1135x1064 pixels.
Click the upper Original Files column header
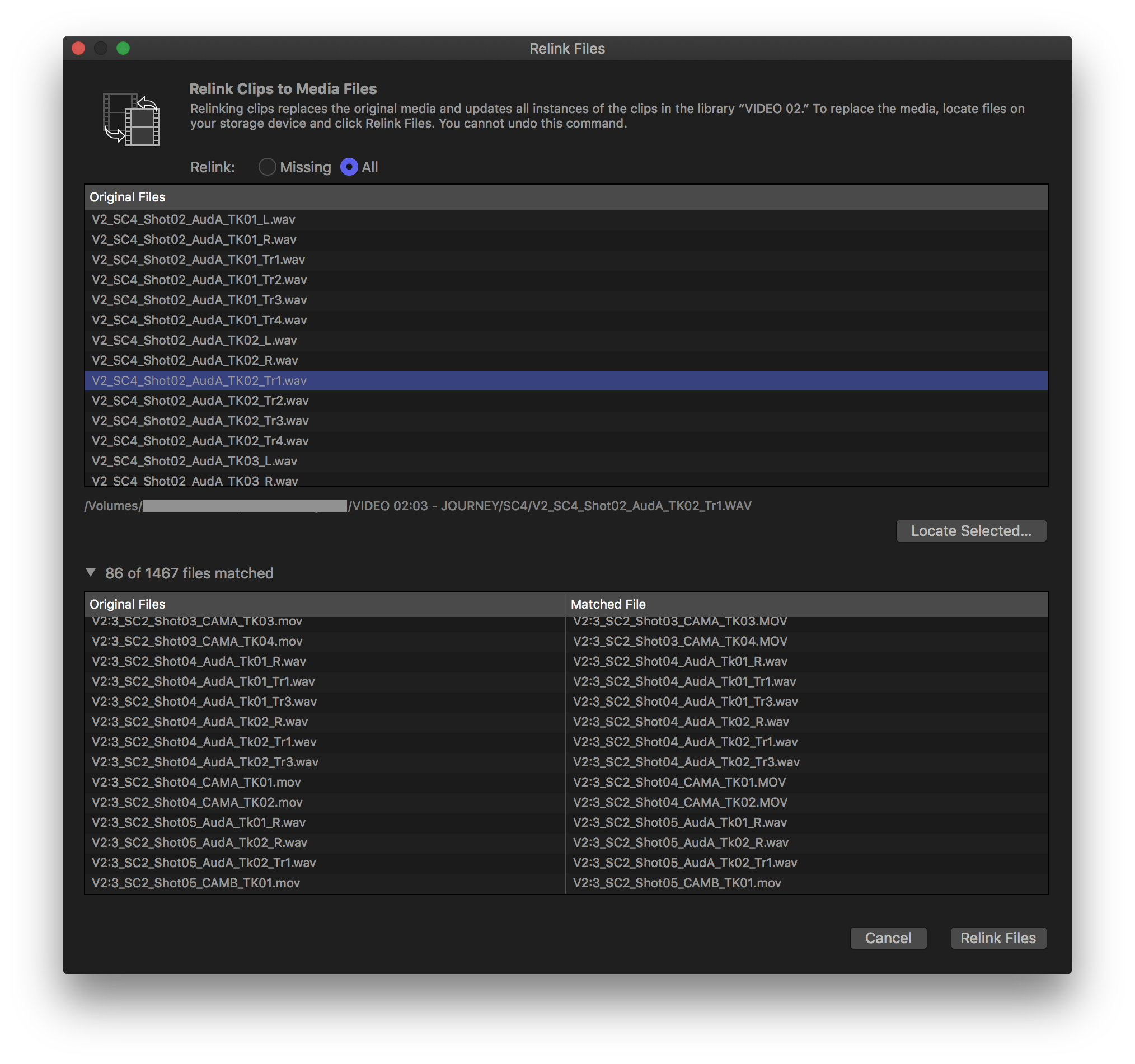click(x=127, y=197)
